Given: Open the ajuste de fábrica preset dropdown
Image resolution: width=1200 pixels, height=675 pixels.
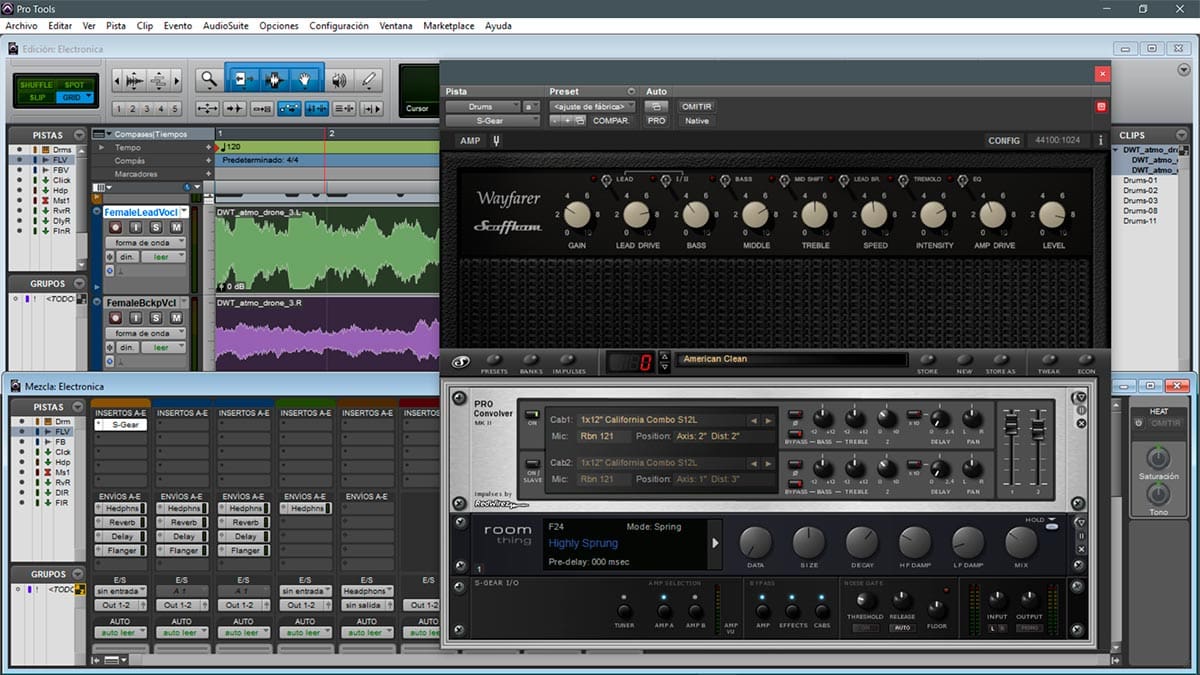Looking at the screenshot, I should [x=592, y=106].
